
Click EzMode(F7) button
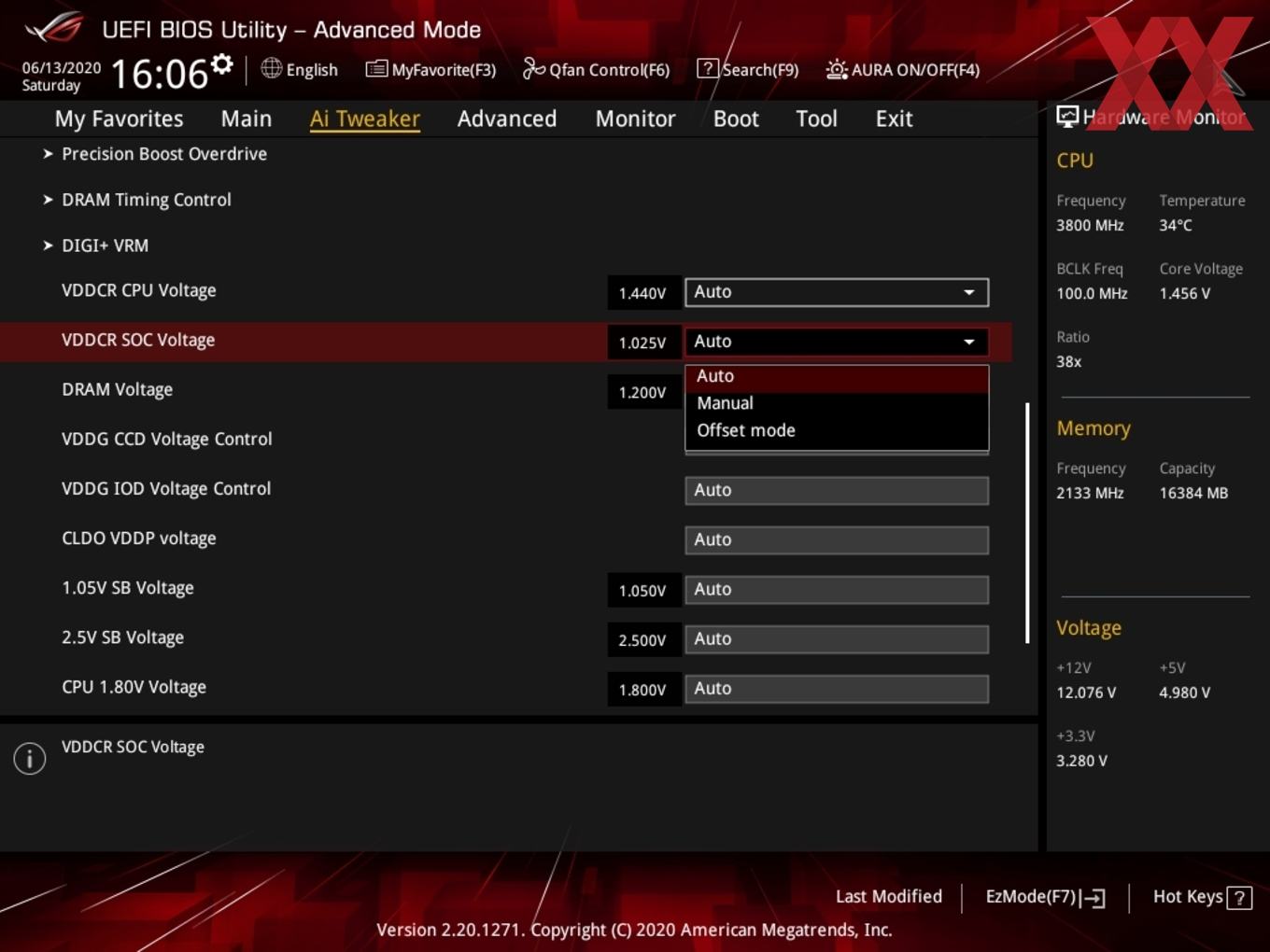click(x=1045, y=897)
